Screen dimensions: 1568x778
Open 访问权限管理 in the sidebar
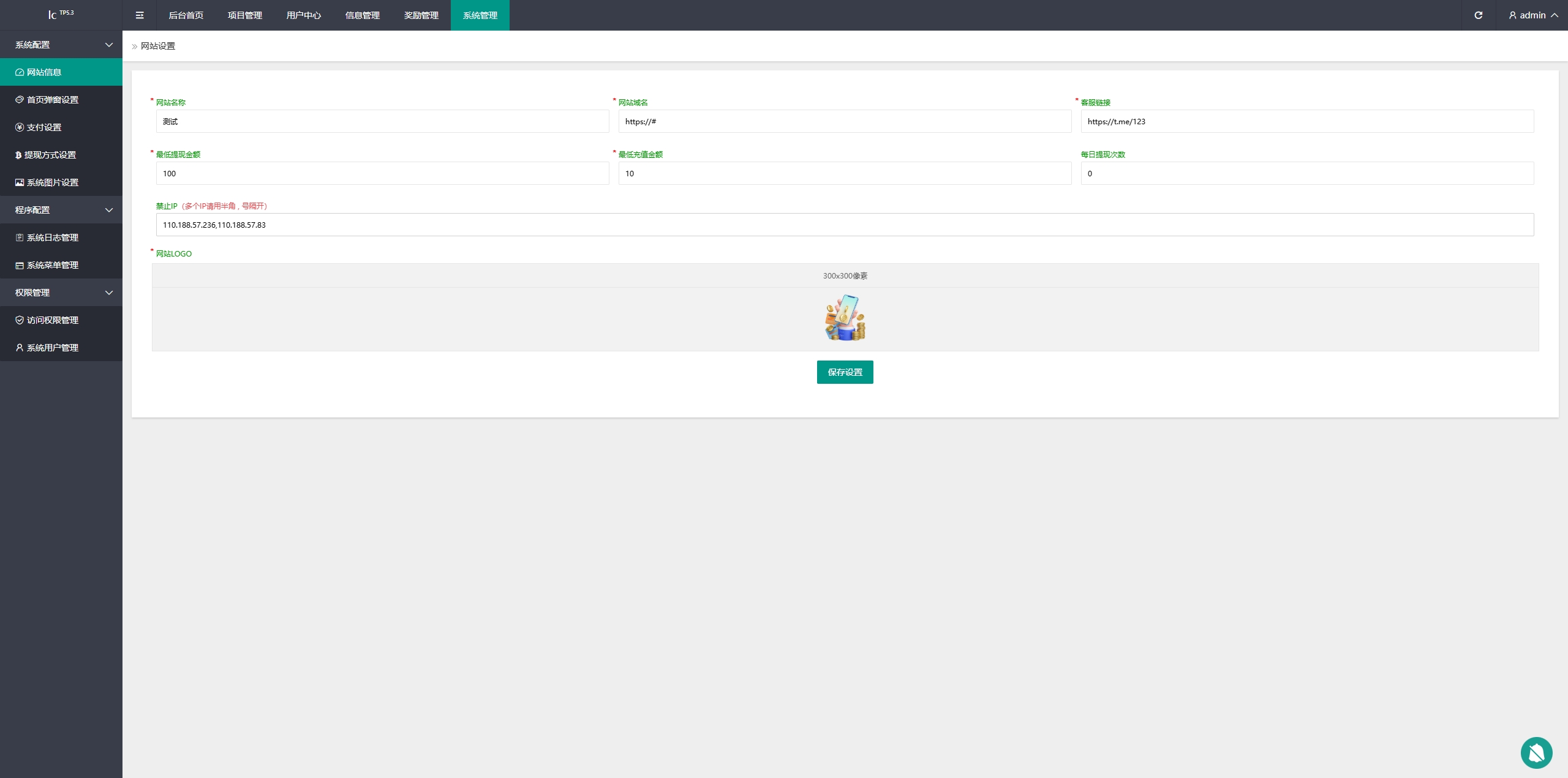[61, 320]
